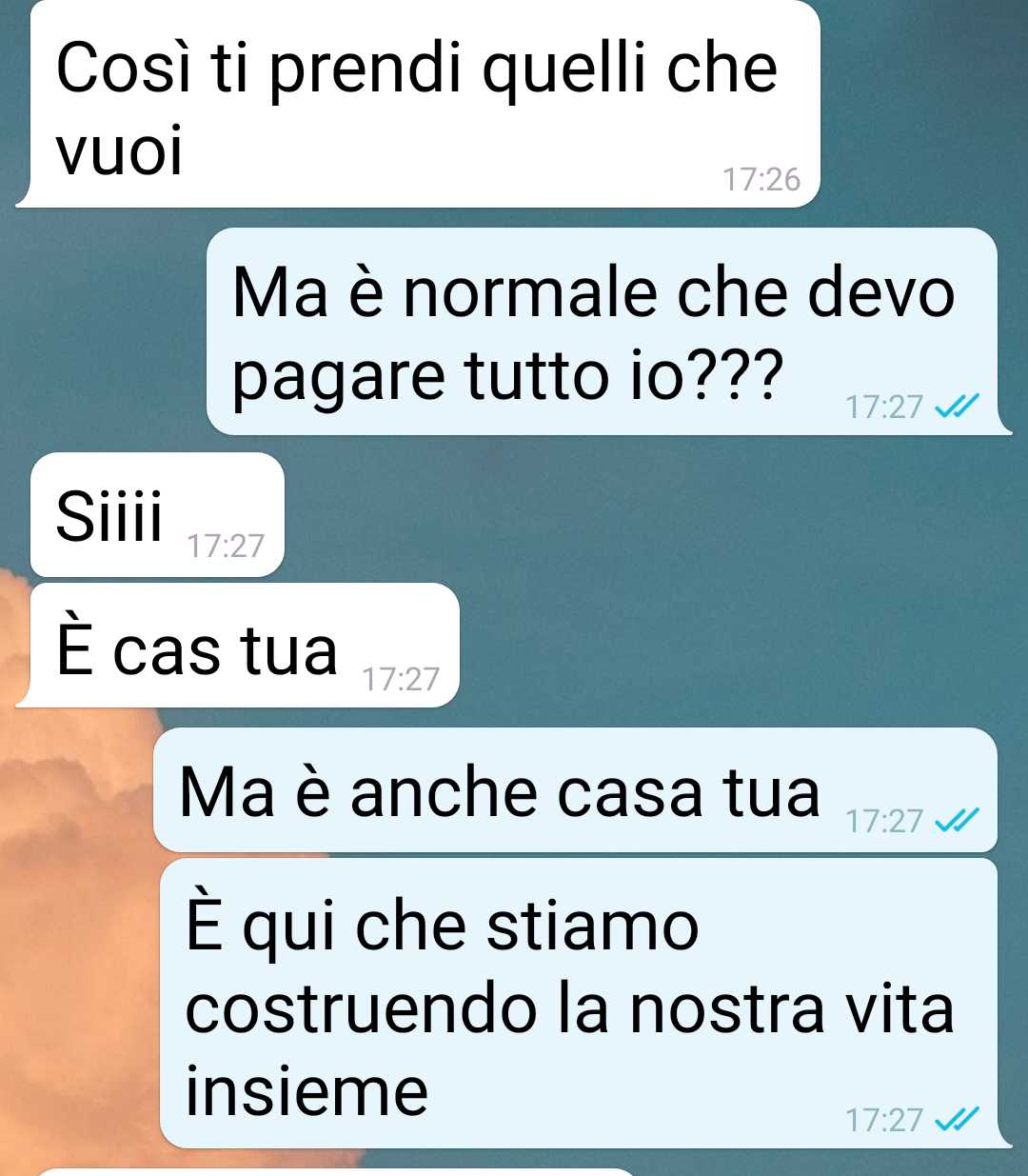Tap the 17:26 timestamp on first message
The image size is (1028, 1176).
[761, 179]
